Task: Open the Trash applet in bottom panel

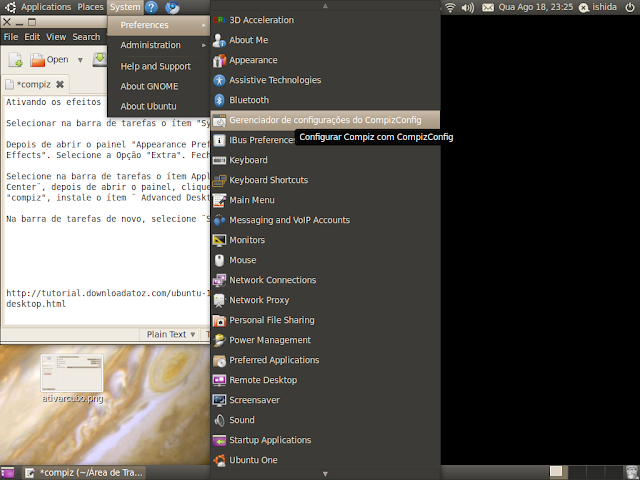Action: pyautogui.click(x=631, y=472)
